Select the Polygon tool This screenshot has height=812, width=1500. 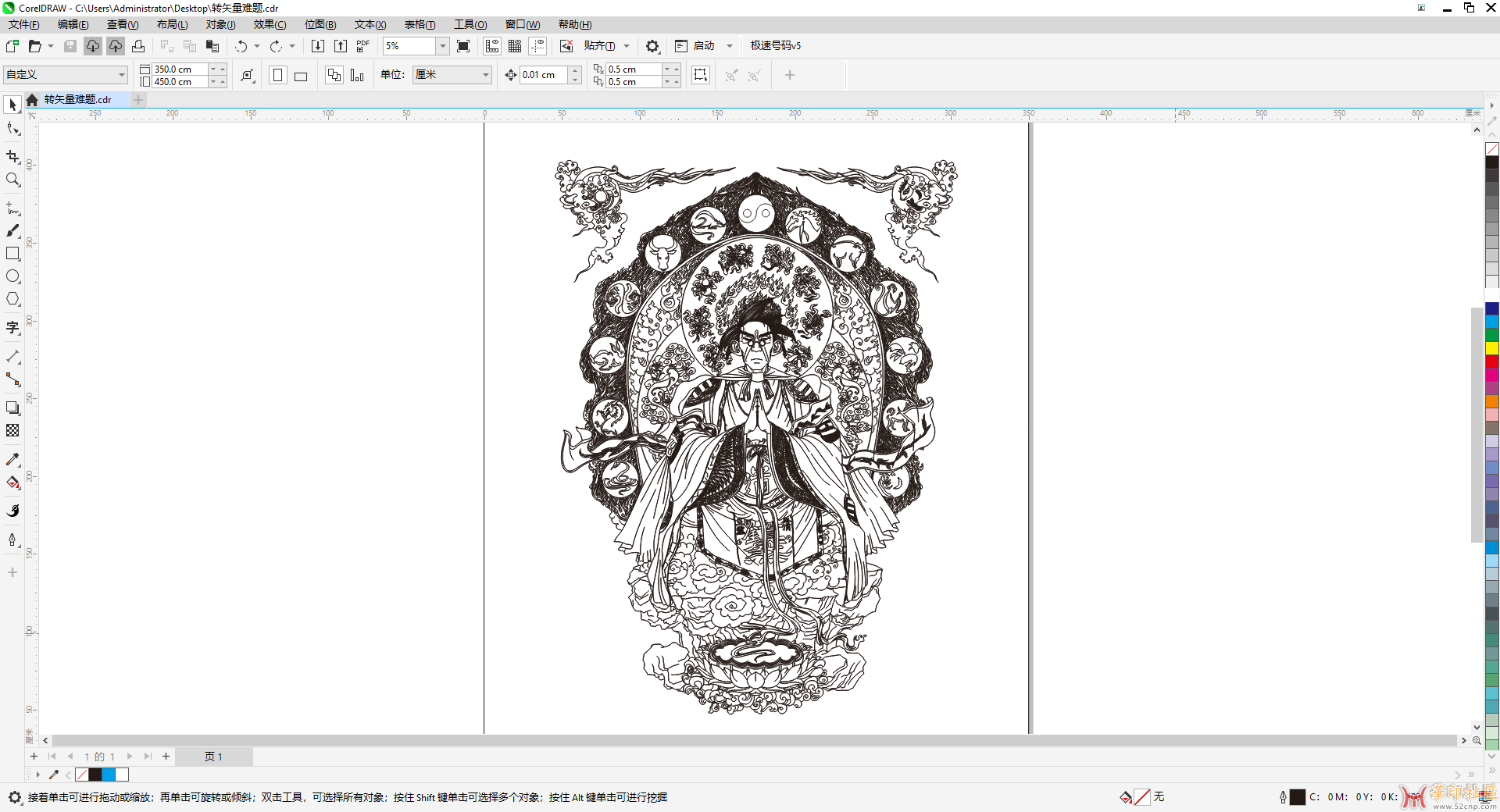point(12,299)
